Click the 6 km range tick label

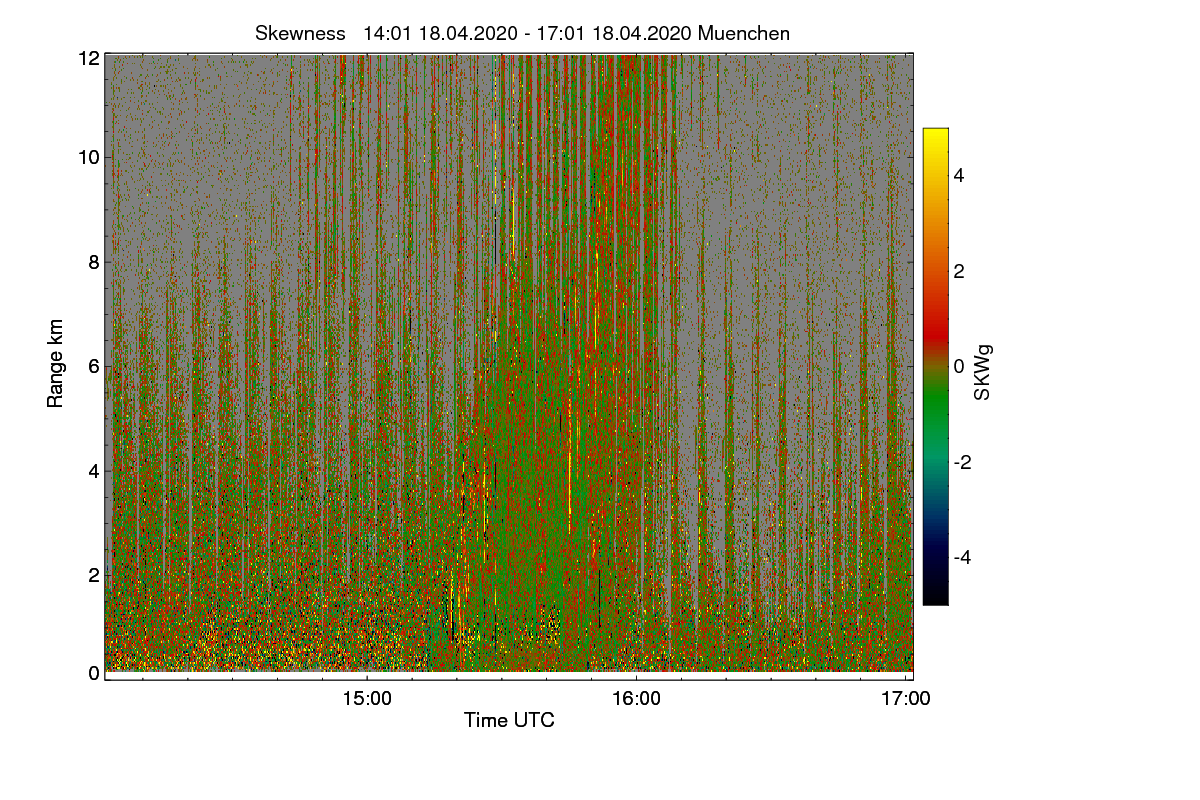coord(94,366)
